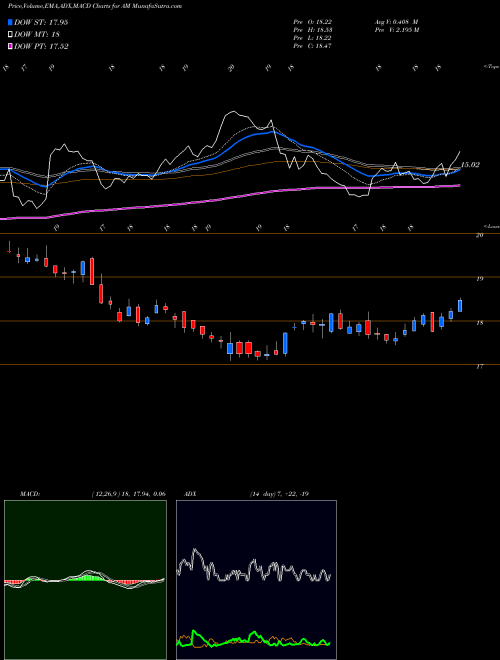Select the 'DOW MT: 18' legend text
This screenshot has height=660, width=500.
37,35
